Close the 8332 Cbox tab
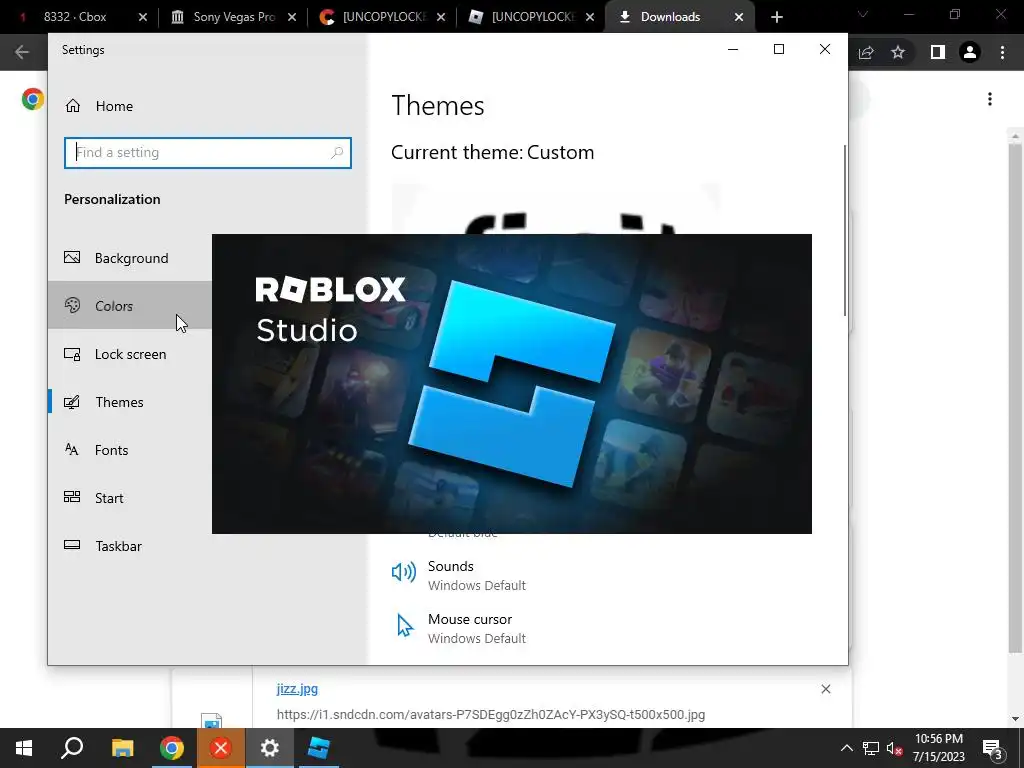This screenshot has height=768, width=1024. coord(143,18)
